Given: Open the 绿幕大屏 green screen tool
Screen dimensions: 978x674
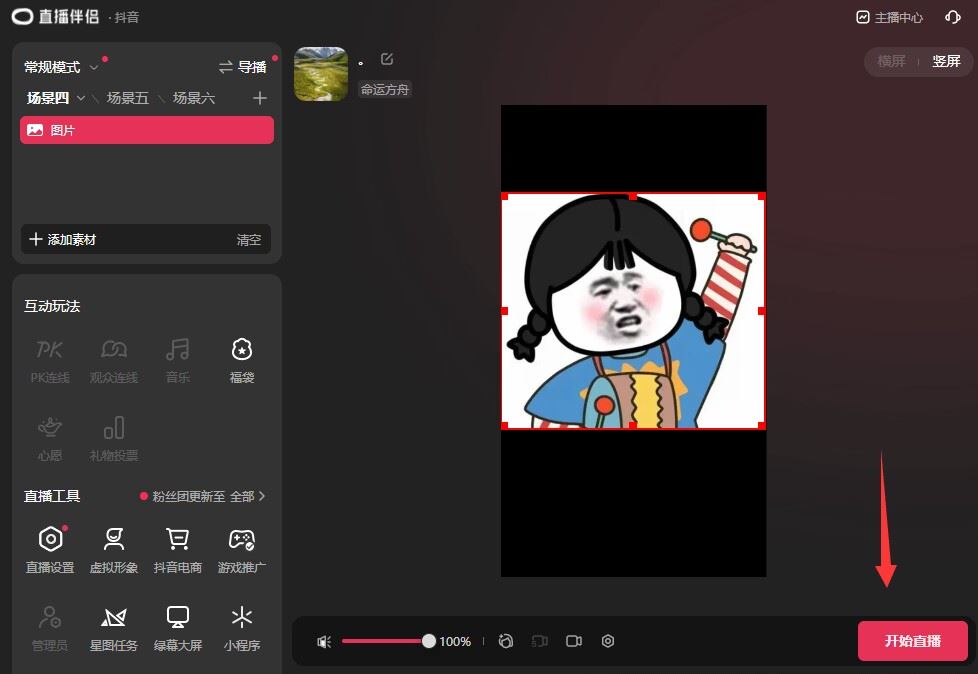Looking at the screenshot, I should [x=178, y=628].
